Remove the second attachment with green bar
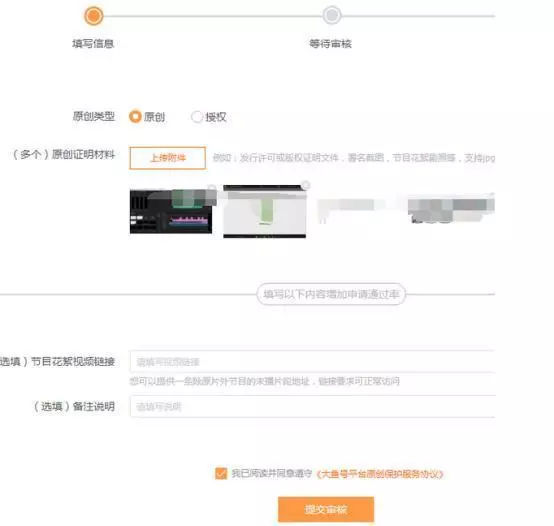Viewport: 554px width, 526px height. coord(306,185)
